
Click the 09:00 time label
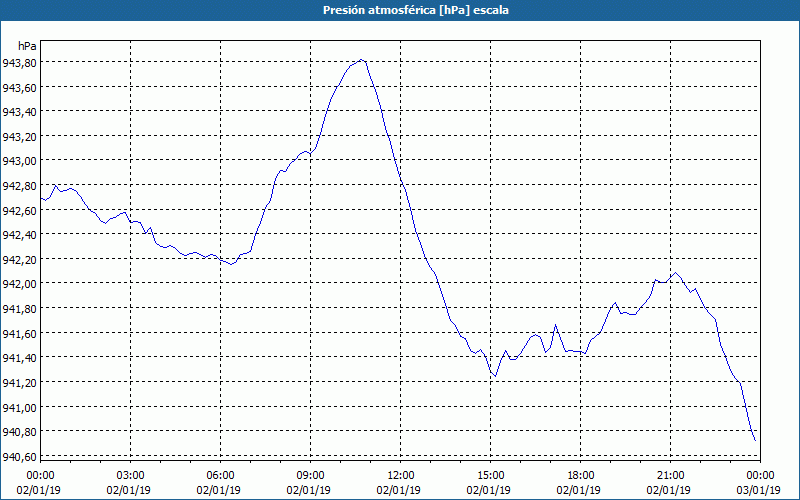tap(311, 476)
